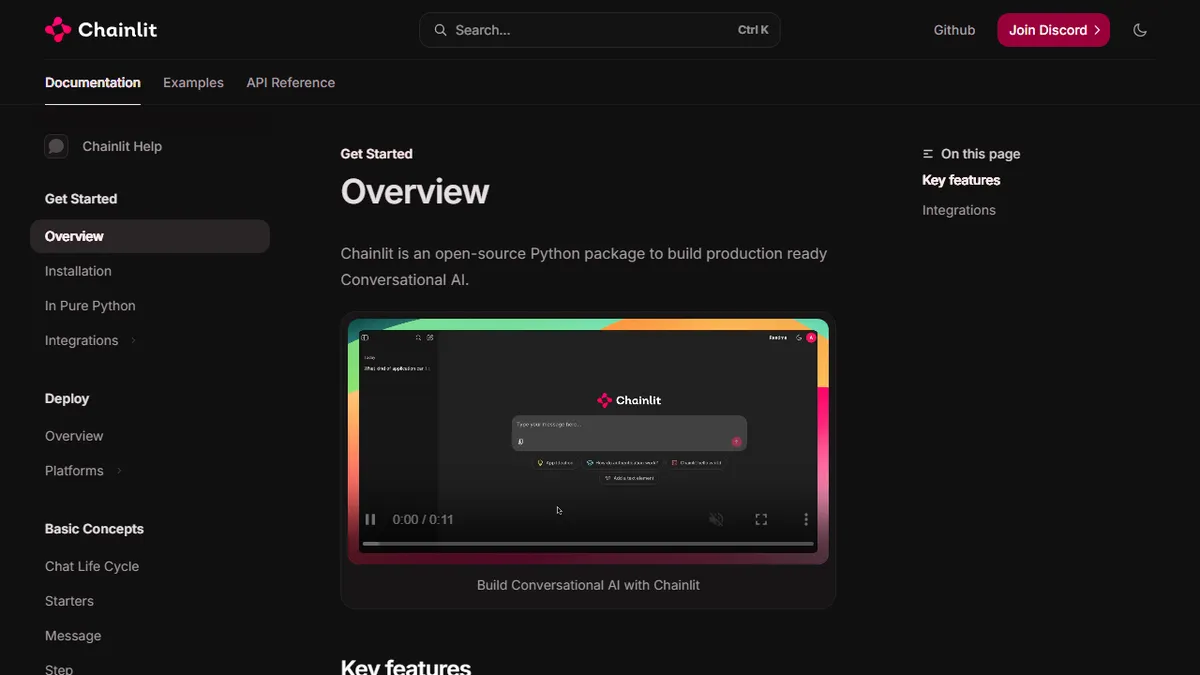Pause the video
Viewport: 1200px width, 675px height.
[x=370, y=519]
